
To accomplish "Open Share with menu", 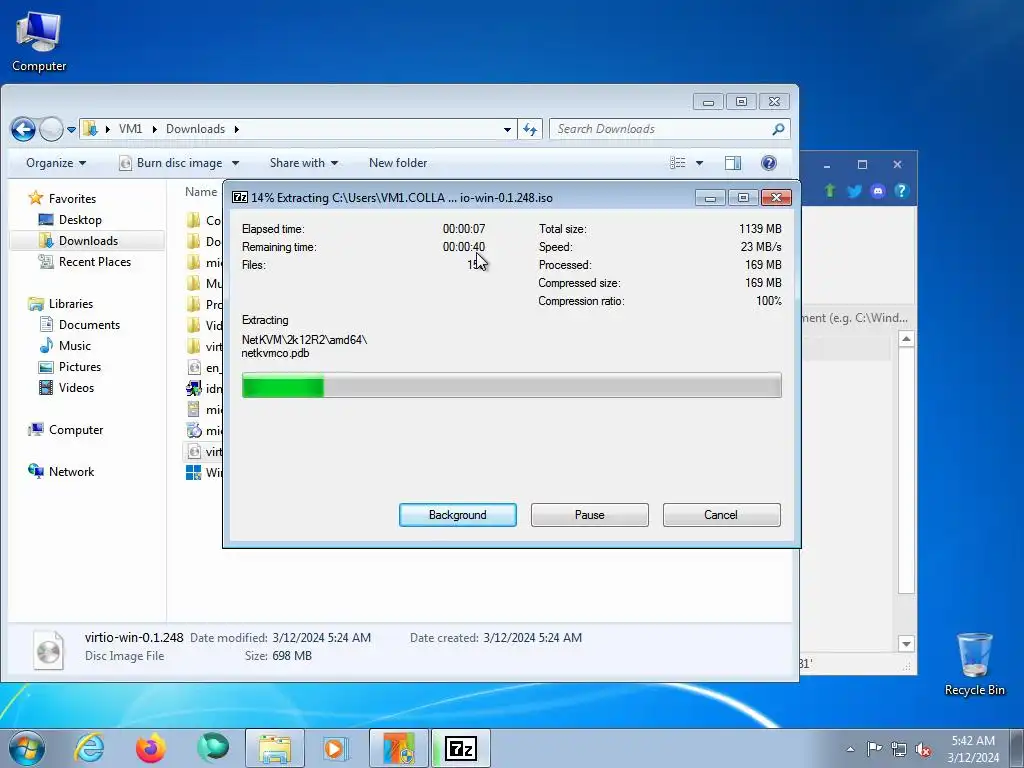I will (304, 163).
